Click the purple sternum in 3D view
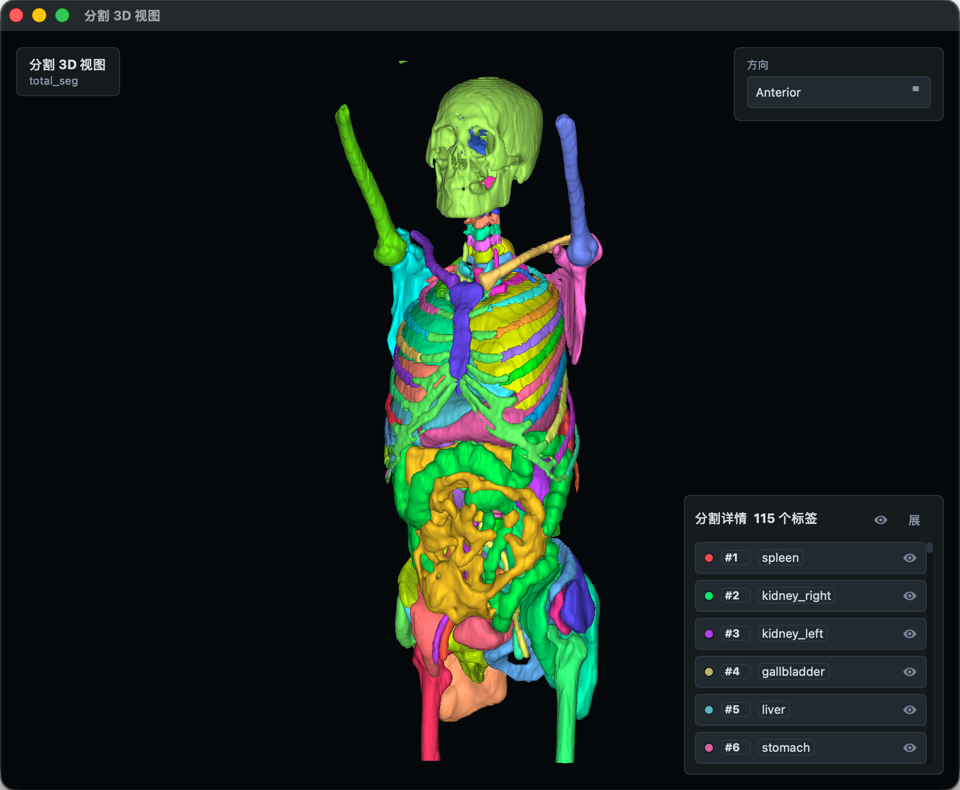Image resolution: width=960 pixels, height=790 pixels. 460,331
